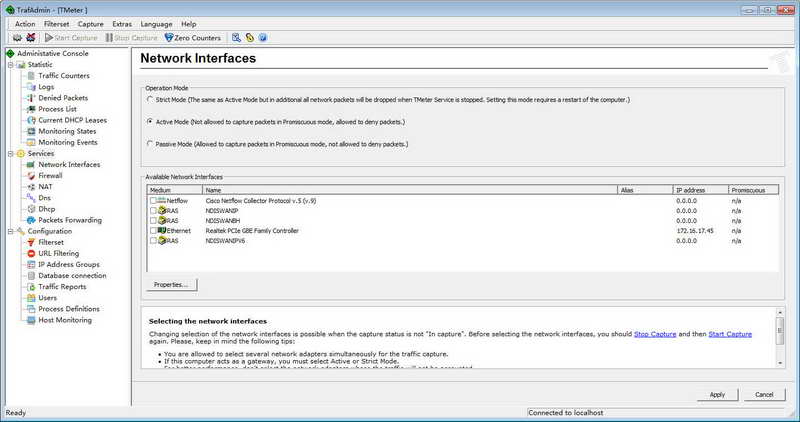Open the Language menu
This screenshot has height=422, width=800.
click(156, 24)
